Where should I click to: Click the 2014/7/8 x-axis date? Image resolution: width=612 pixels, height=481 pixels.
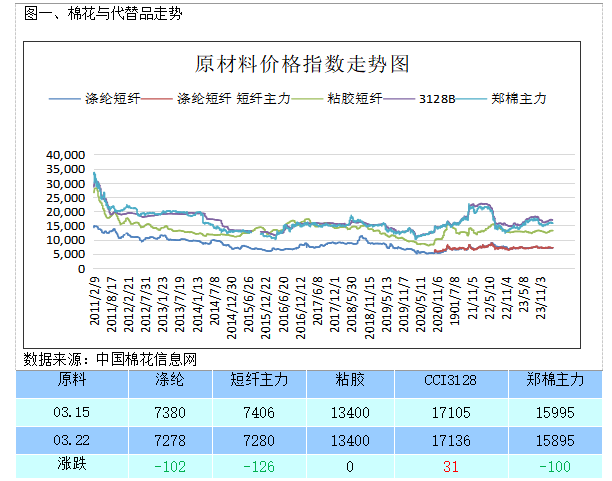click(215, 301)
